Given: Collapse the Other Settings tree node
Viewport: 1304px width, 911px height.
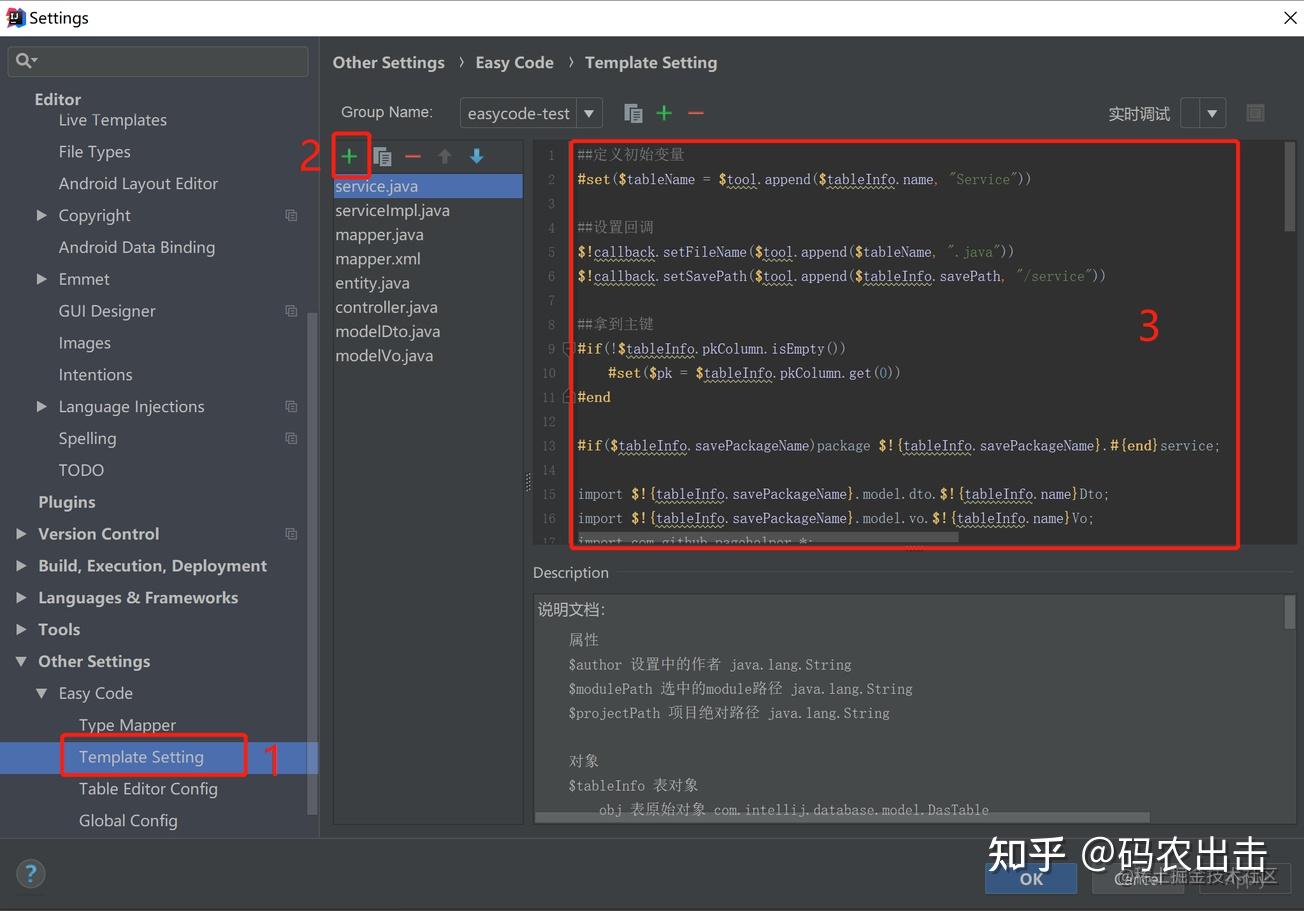Looking at the screenshot, I should coord(20,661).
